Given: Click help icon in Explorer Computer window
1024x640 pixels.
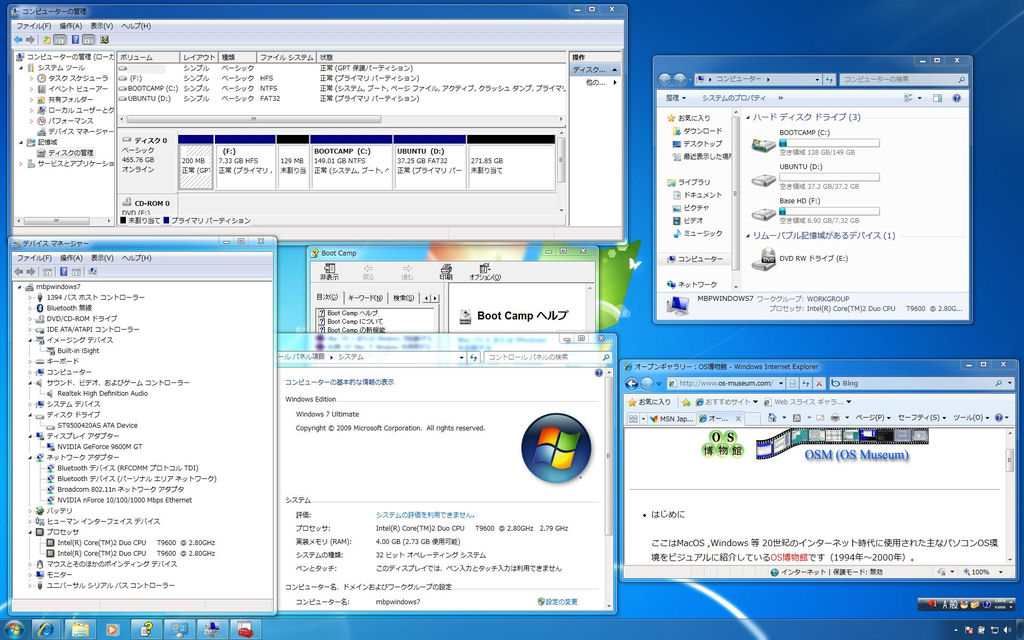Looking at the screenshot, I should (x=957, y=98).
